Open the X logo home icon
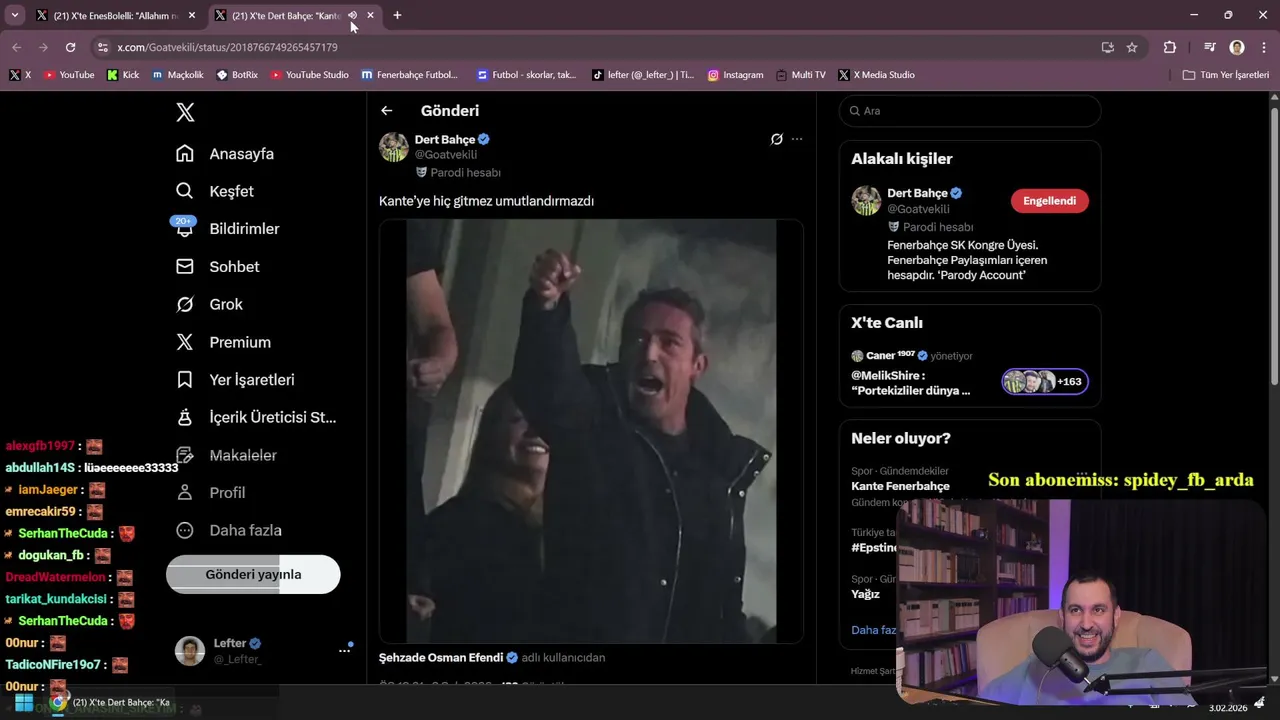Image resolution: width=1280 pixels, height=720 pixels. point(185,112)
